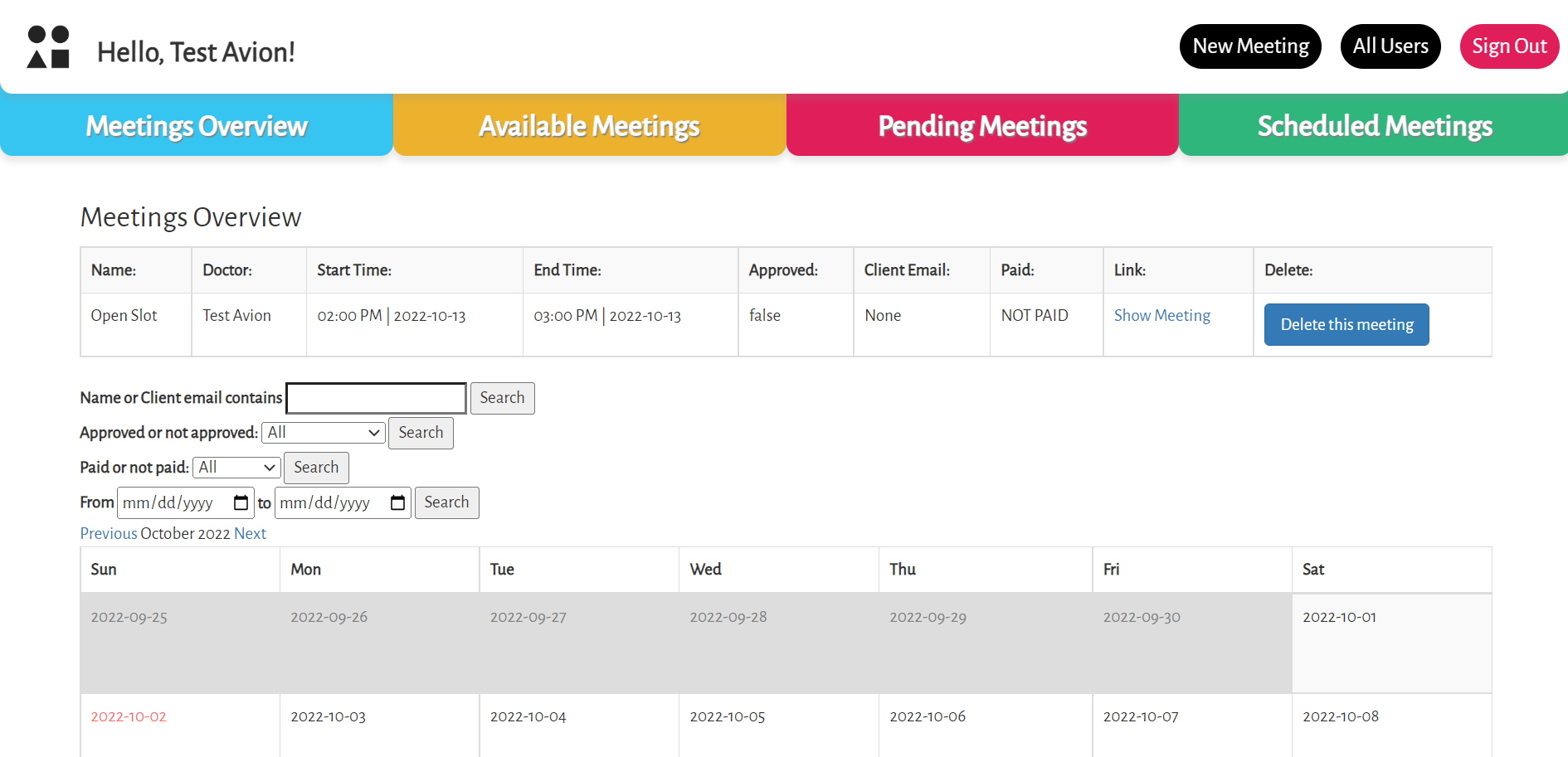Viewport: 1568px width, 757px height.
Task: Go to the Pending Meetings tab
Action: coord(982,125)
